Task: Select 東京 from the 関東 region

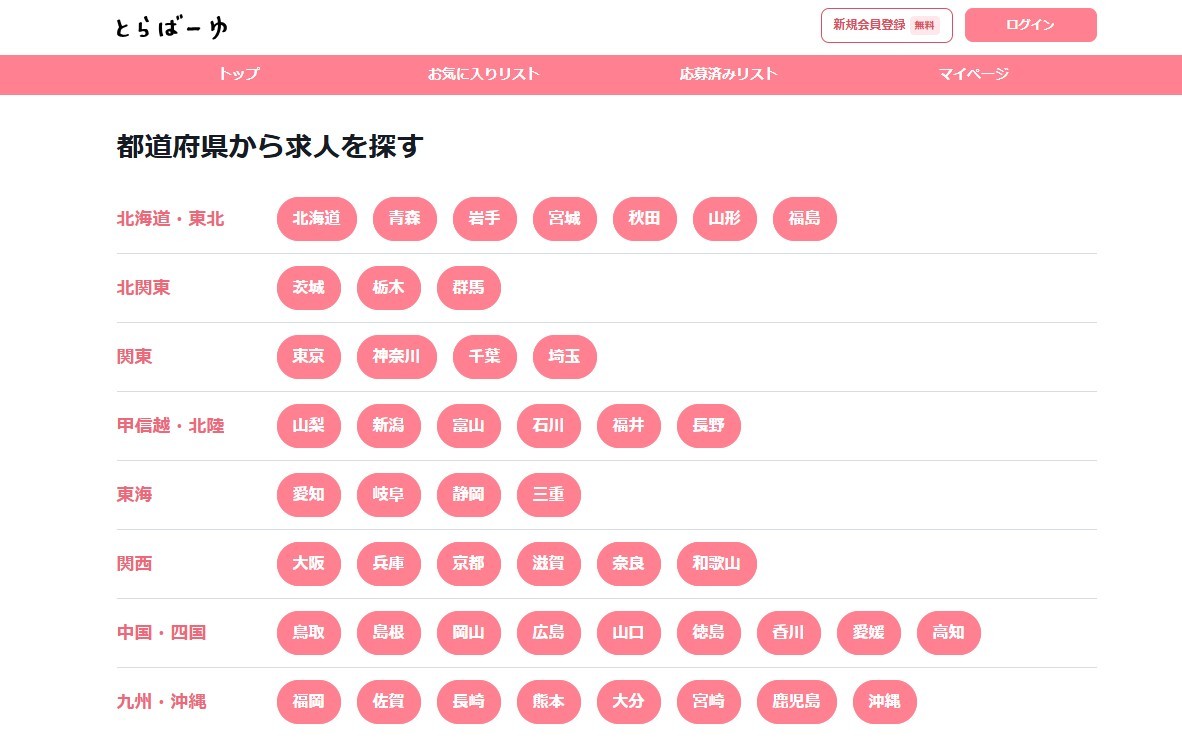Action: point(308,357)
